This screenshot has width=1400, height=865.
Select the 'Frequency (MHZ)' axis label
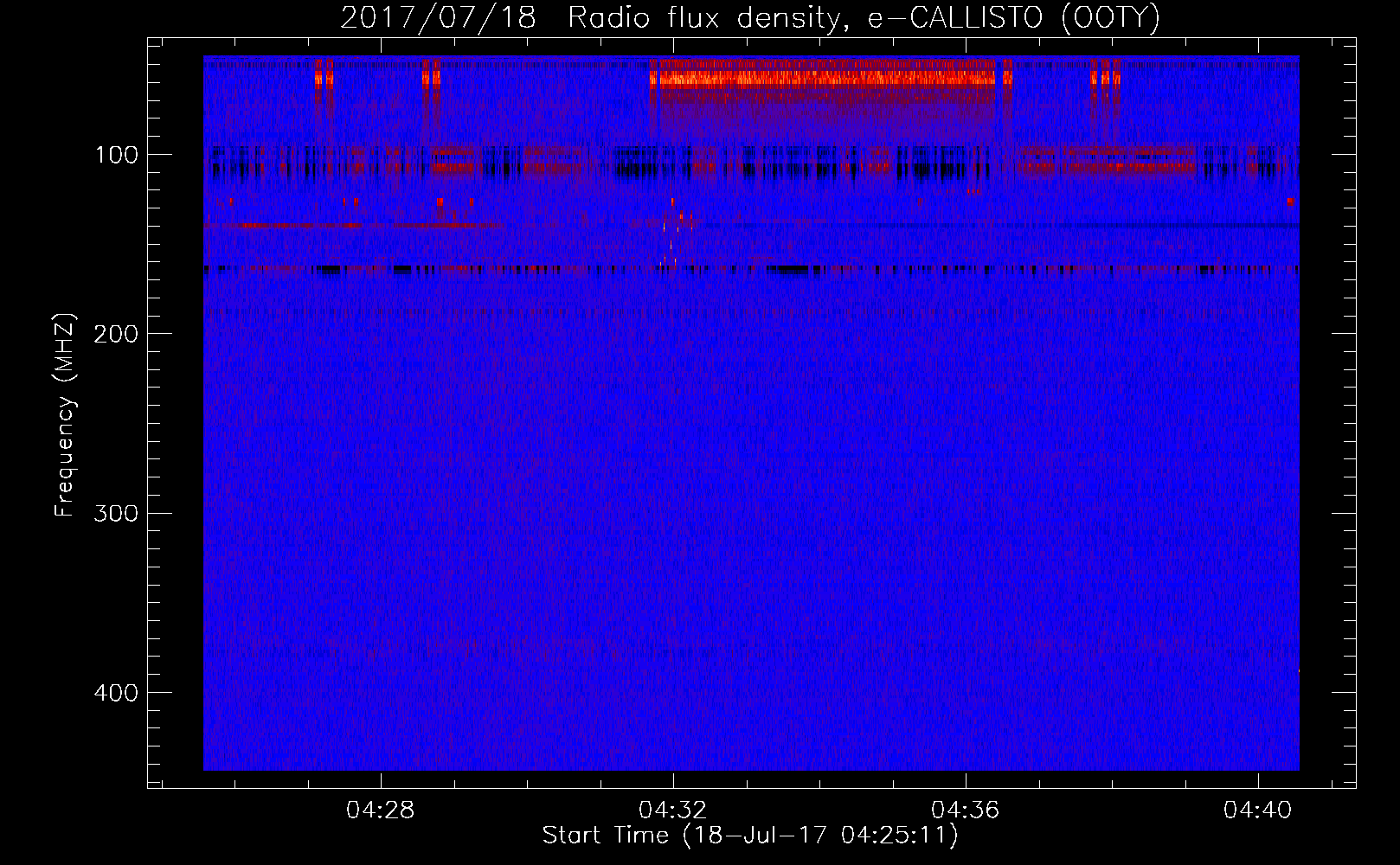(65, 415)
